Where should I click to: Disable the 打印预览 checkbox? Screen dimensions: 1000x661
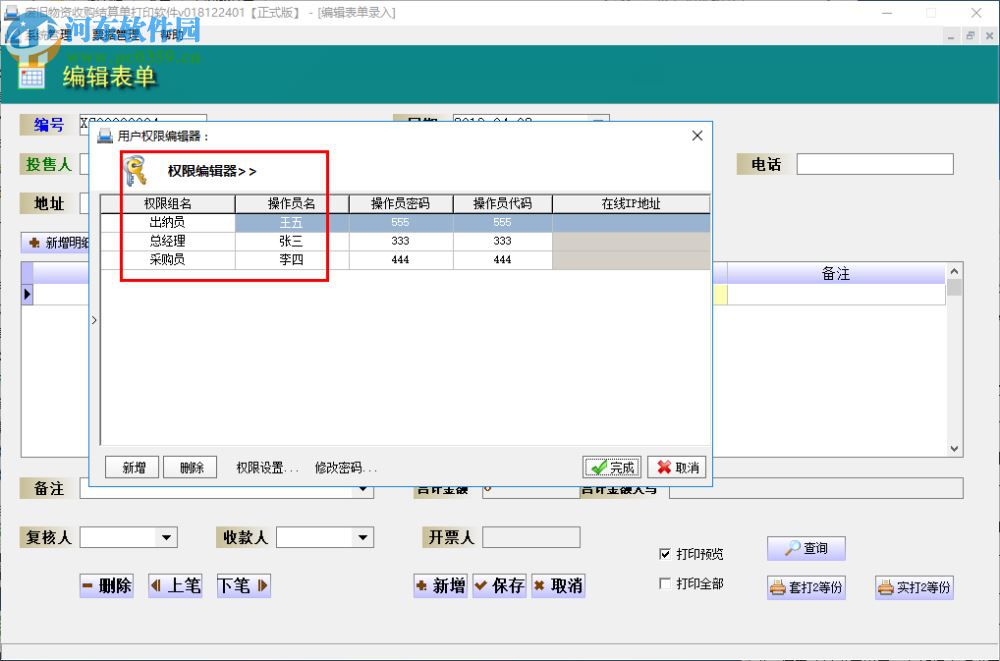665,554
